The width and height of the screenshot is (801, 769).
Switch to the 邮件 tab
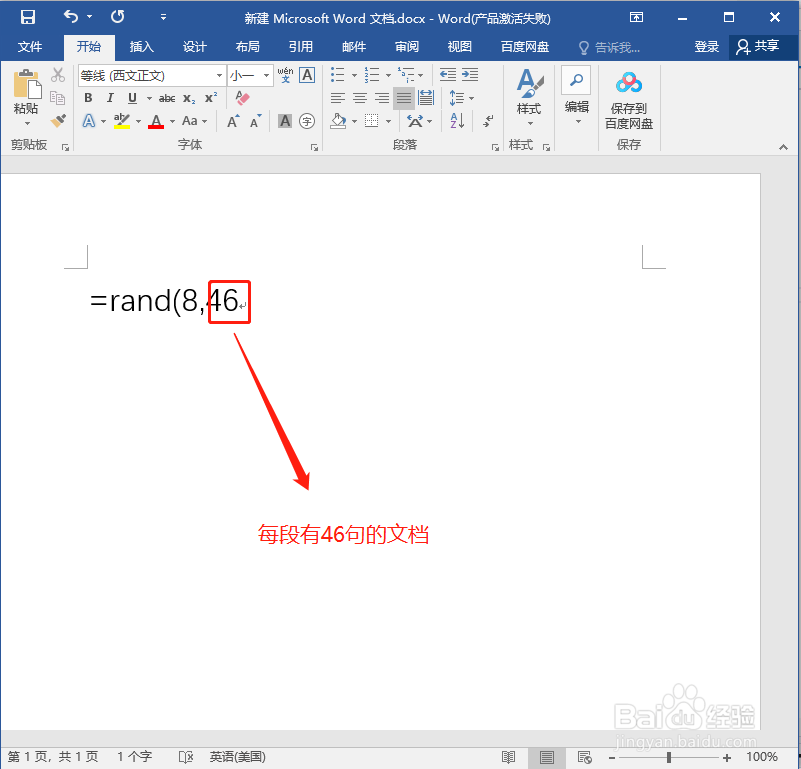coord(354,47)
